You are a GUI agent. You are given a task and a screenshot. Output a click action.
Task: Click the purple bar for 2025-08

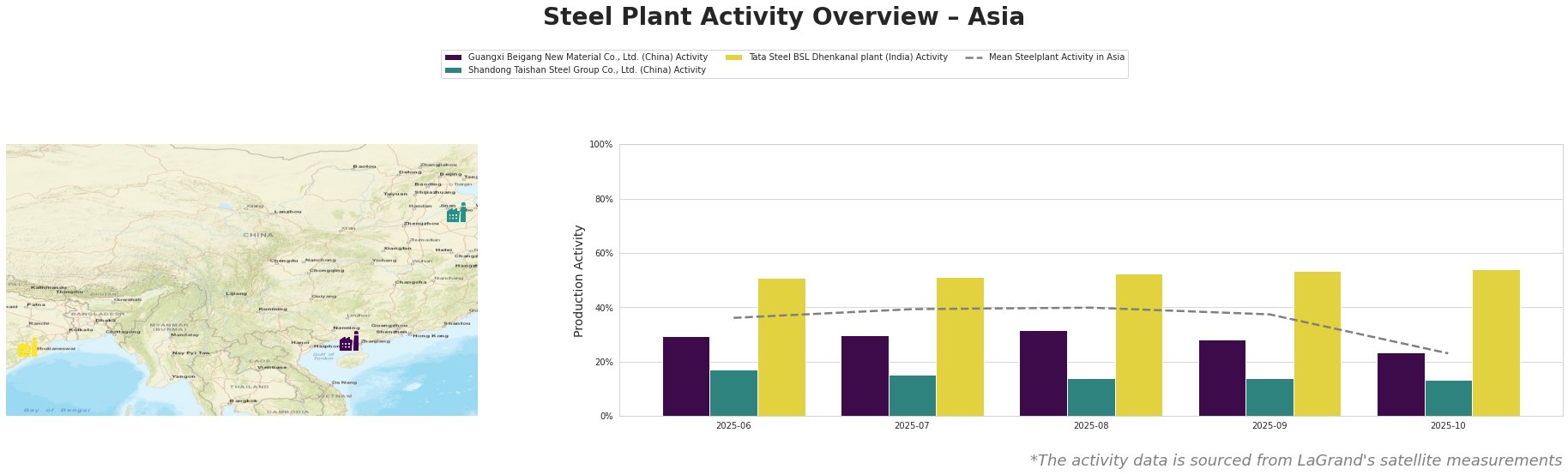click(1043, 373)
